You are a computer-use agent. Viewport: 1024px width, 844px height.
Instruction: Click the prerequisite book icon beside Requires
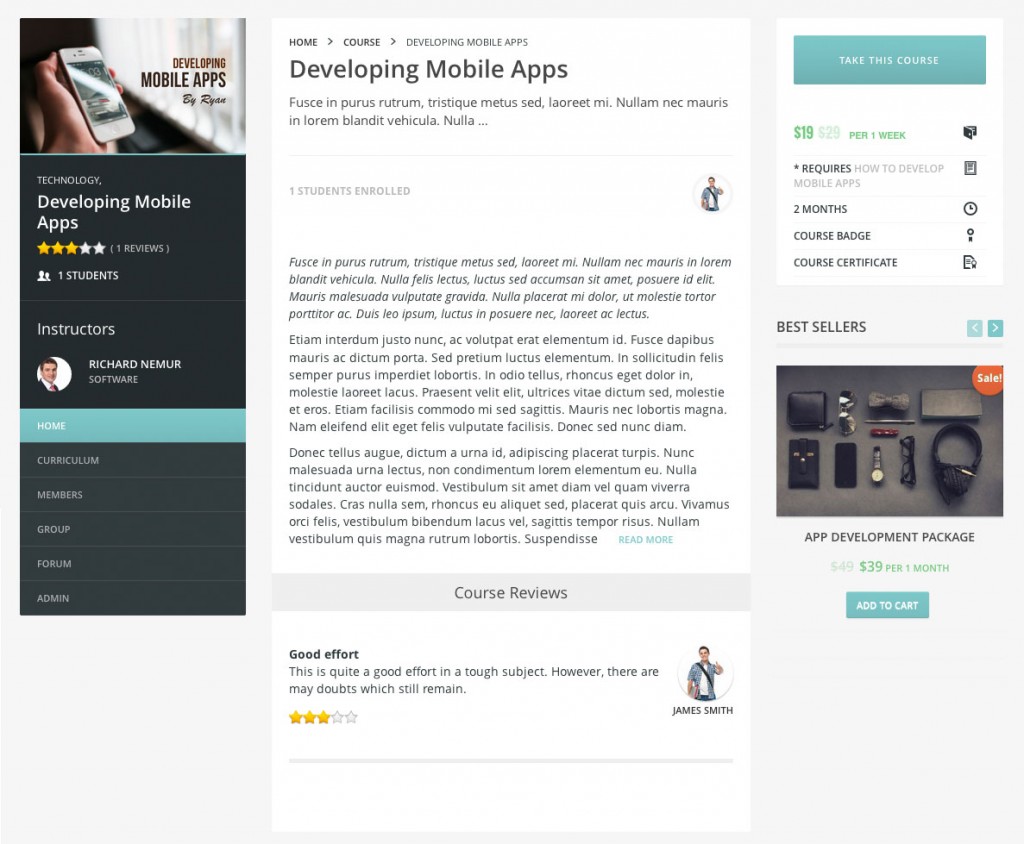tap(969, 168)
